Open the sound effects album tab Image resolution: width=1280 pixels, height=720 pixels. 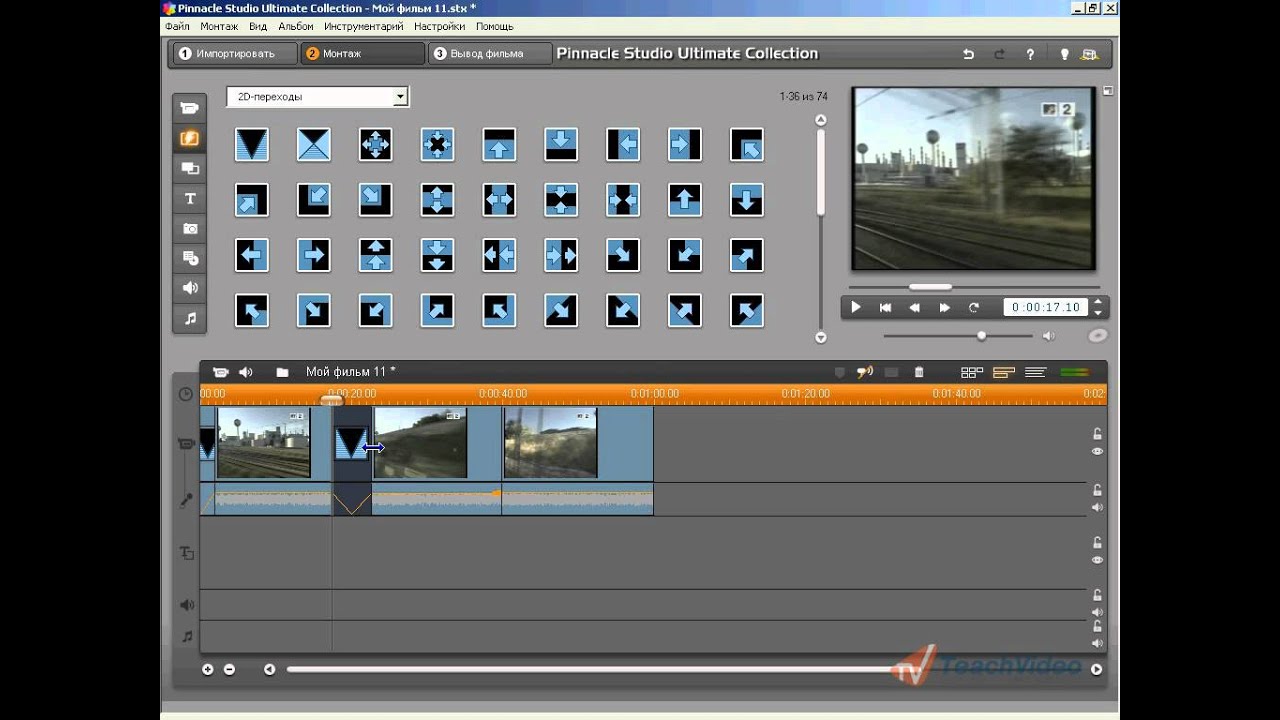[189, 288]
